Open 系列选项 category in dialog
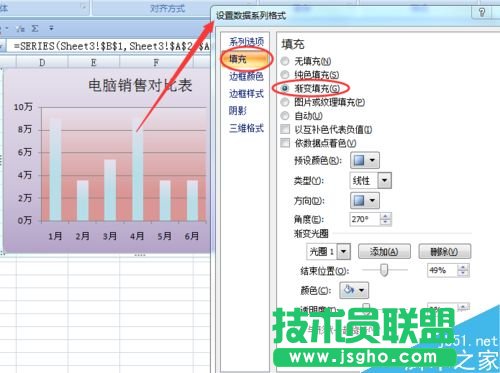 coord(247,42)
